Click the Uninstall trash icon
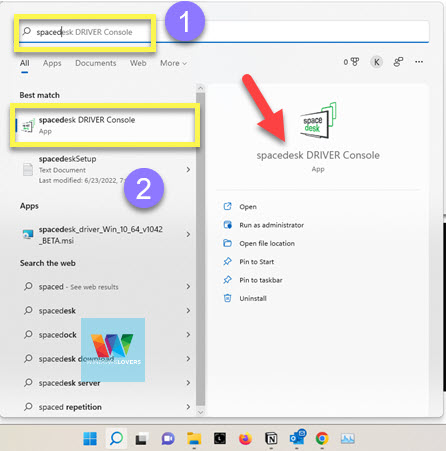 coord(227,298)
